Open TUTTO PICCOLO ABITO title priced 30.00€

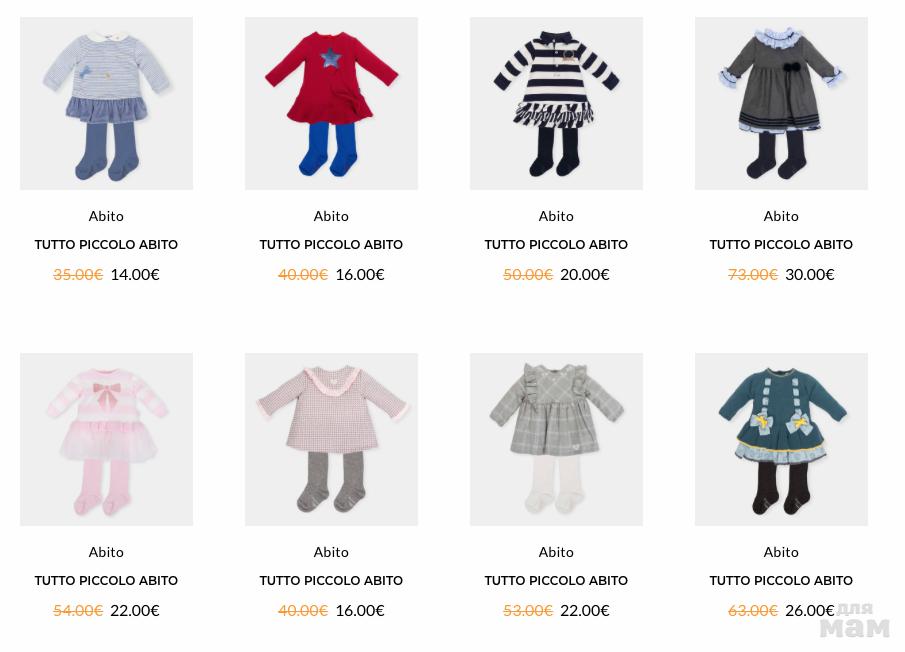click(781, 245)
